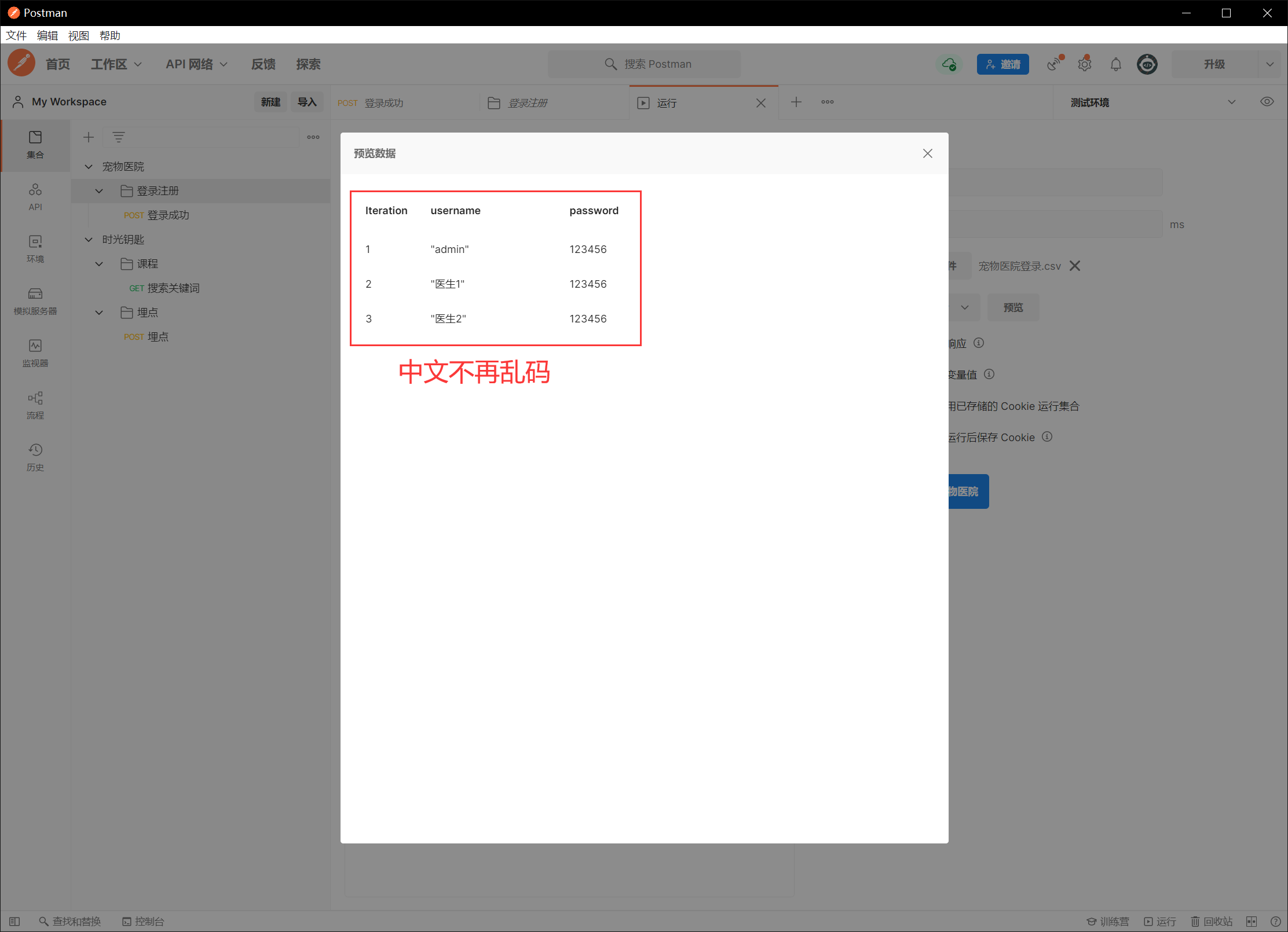Remove the 宠物医院登录.csv data file
Screen dimensions: 1288x932
1075,266
